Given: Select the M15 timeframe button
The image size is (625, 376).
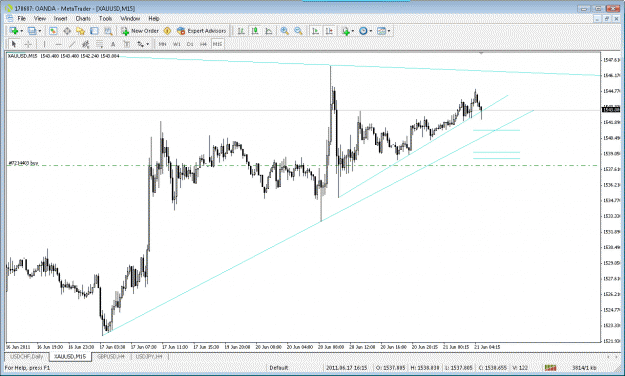Looking at the screenshot, I should tap(217, 44).
